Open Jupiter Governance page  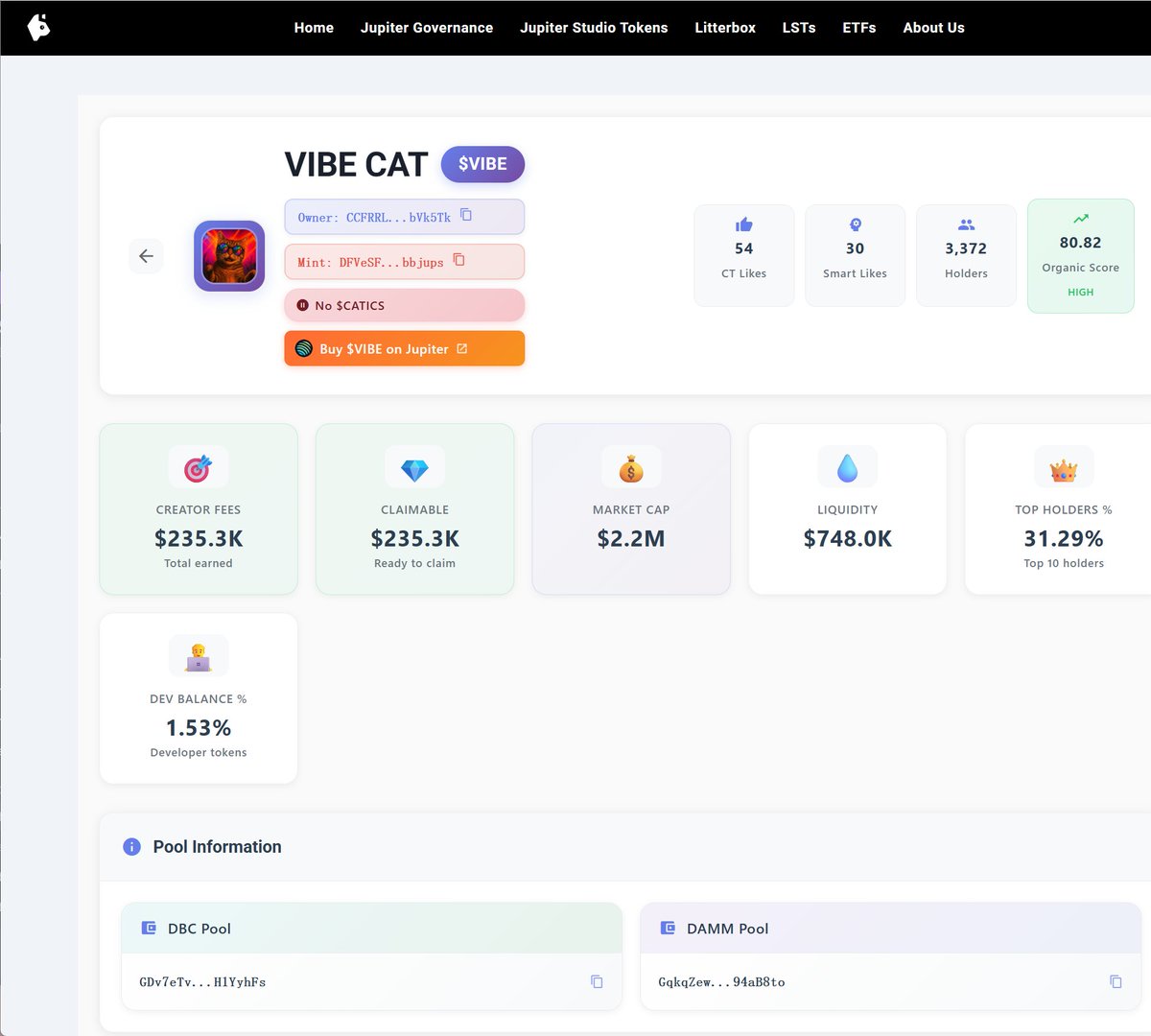[x=427, y=28]
